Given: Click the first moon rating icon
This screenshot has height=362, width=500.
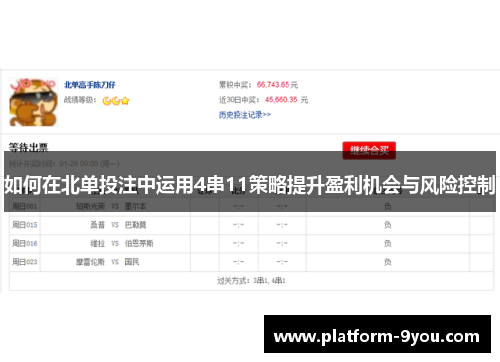Looking at the screenshot, I should 107,101.
